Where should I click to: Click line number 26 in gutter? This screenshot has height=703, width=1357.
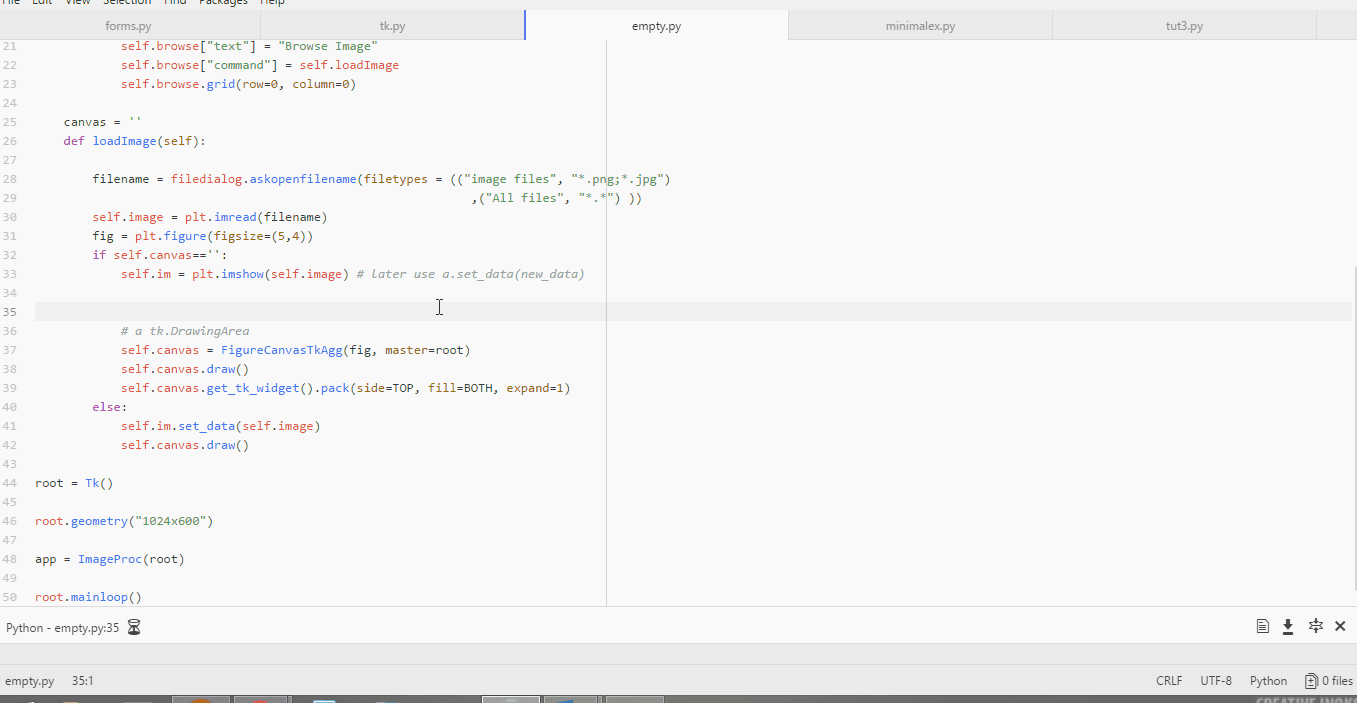pyautogui.click(x=10, y=141)
